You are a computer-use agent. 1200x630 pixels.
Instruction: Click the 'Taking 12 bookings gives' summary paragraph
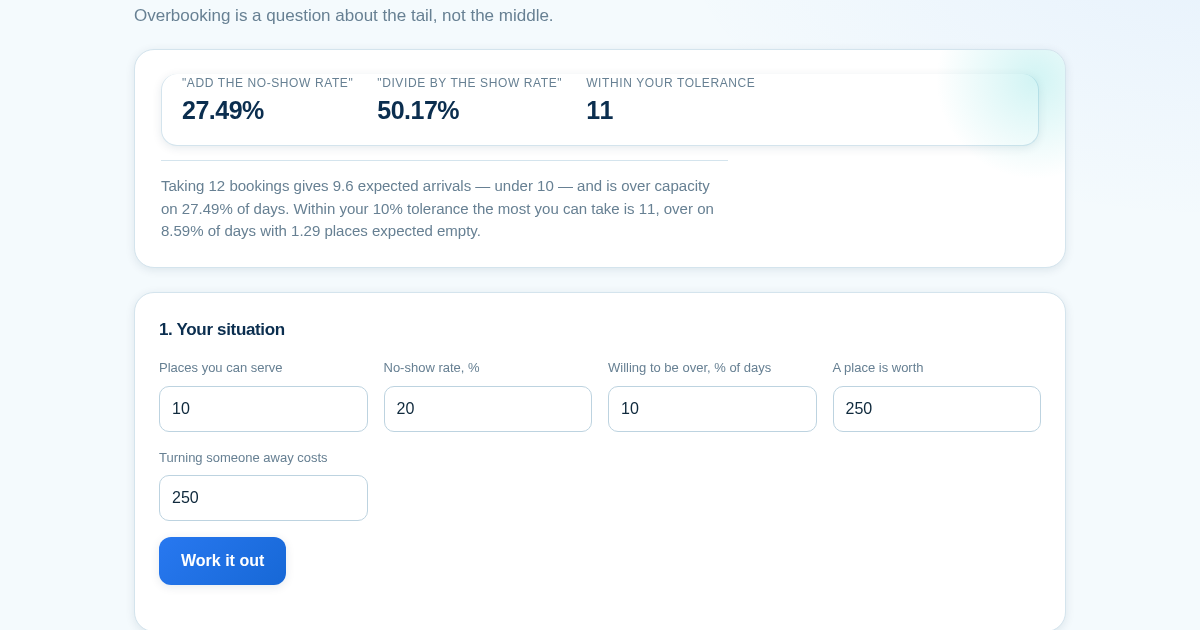(438, 208)
